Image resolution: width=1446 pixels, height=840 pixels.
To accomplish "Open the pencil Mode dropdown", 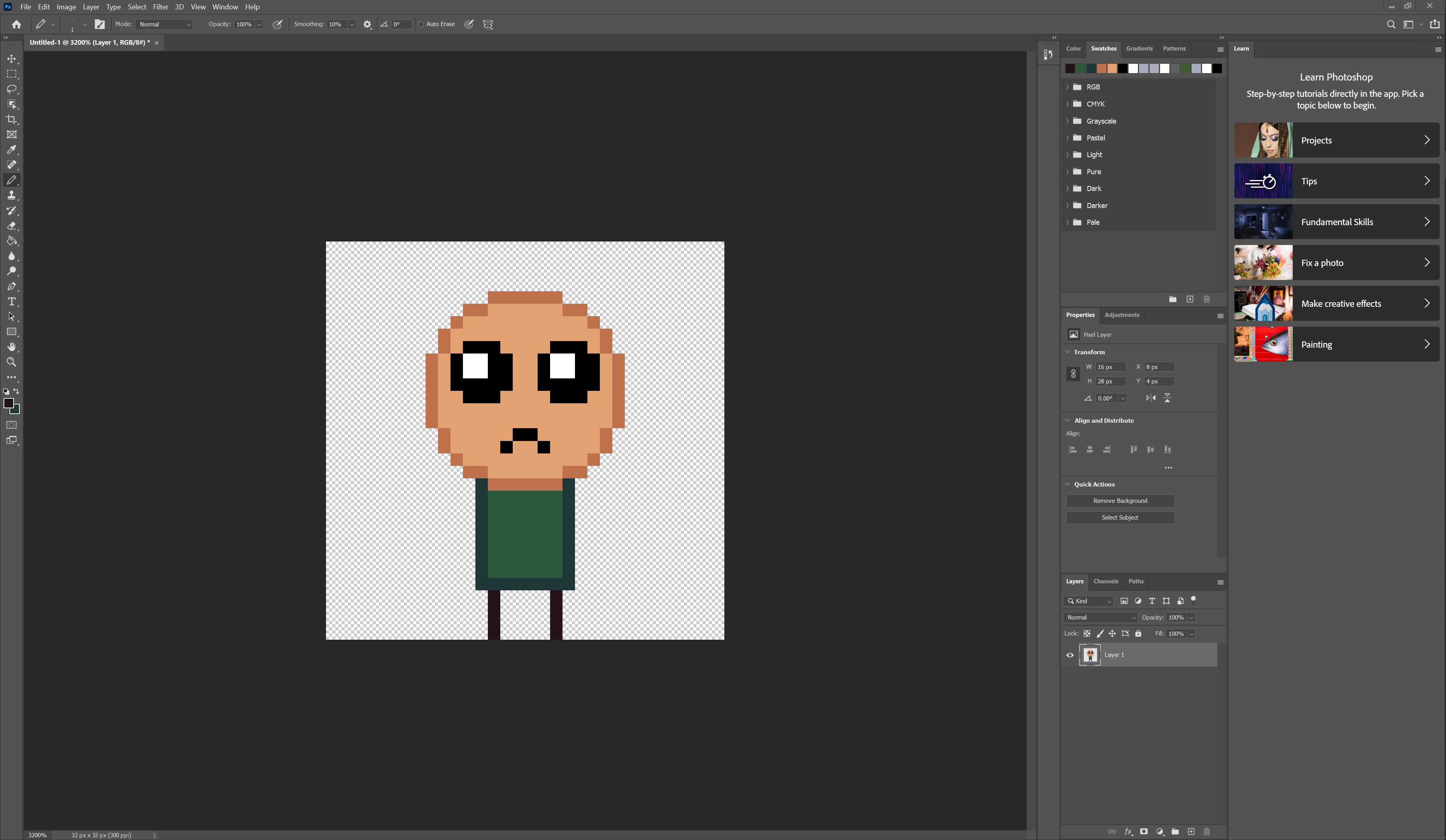I will point(164,24).
